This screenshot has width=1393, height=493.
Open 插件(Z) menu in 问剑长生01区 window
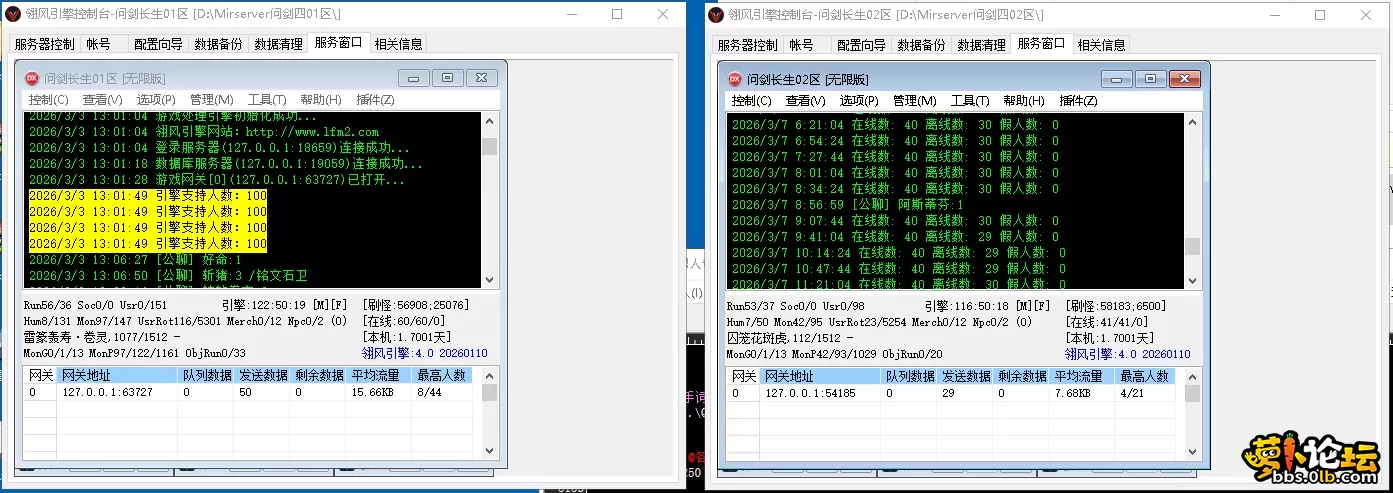375,100
